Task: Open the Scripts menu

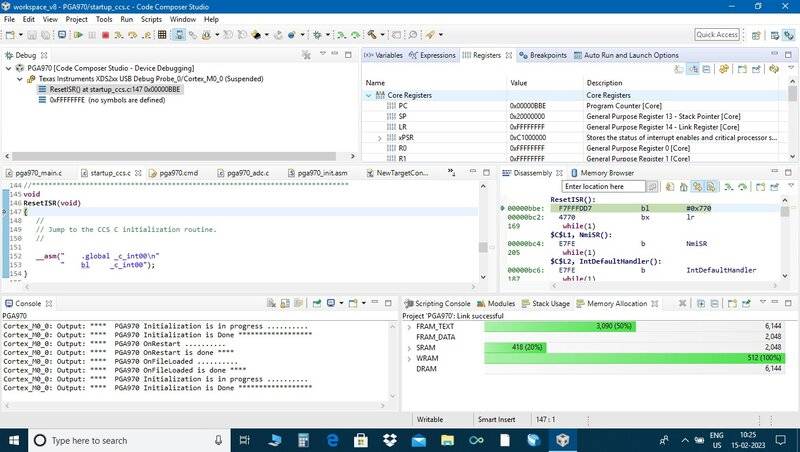Action: pyautogui.click(x=151, y=19)
